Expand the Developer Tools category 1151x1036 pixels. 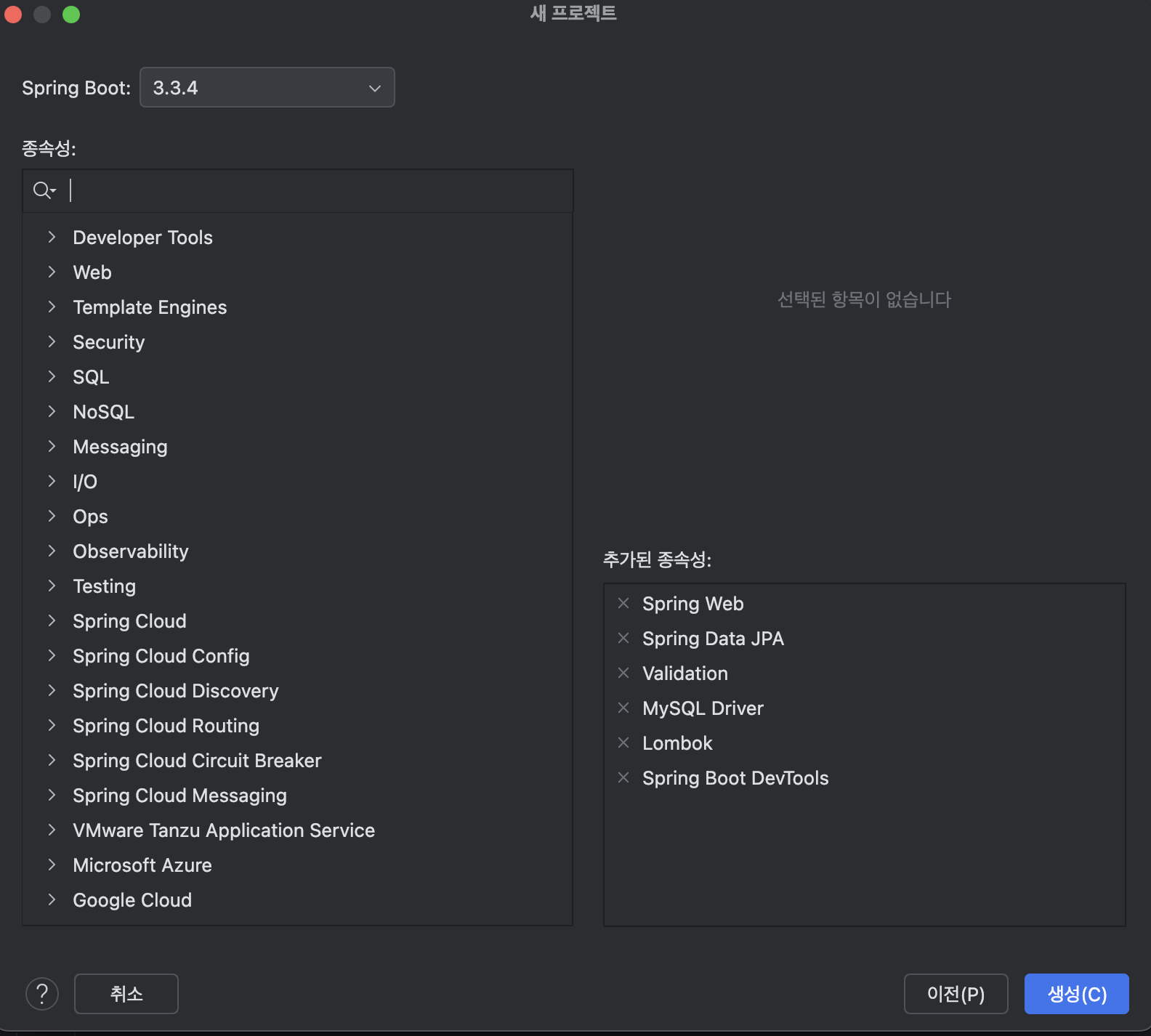coord(52,237)
